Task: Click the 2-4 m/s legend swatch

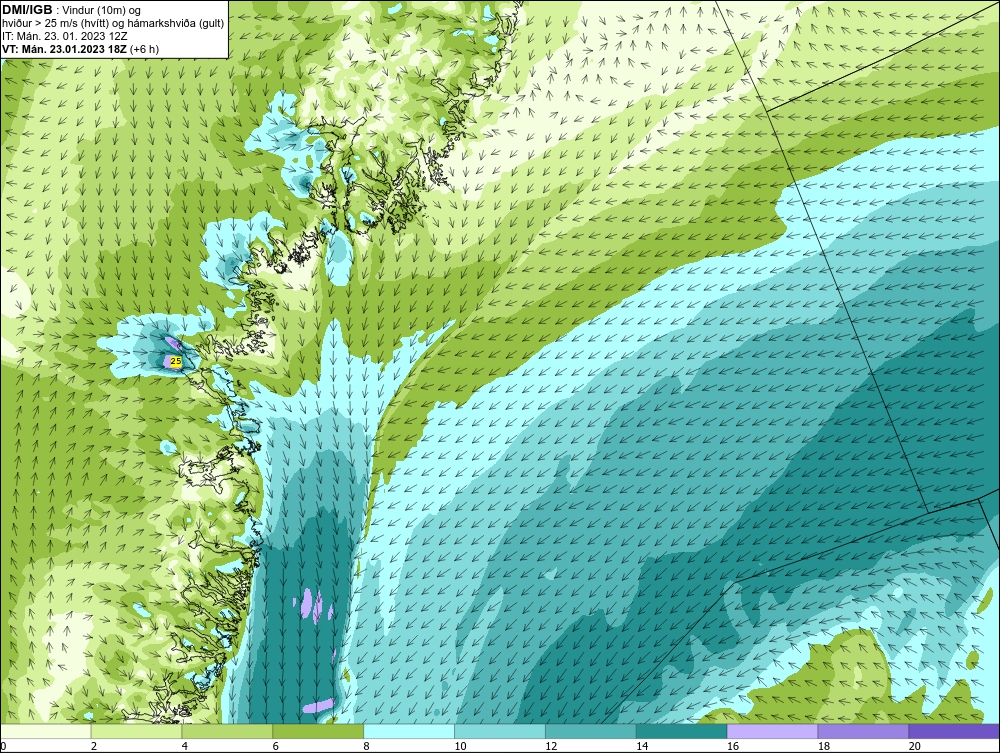Action: tap(136, 731)
